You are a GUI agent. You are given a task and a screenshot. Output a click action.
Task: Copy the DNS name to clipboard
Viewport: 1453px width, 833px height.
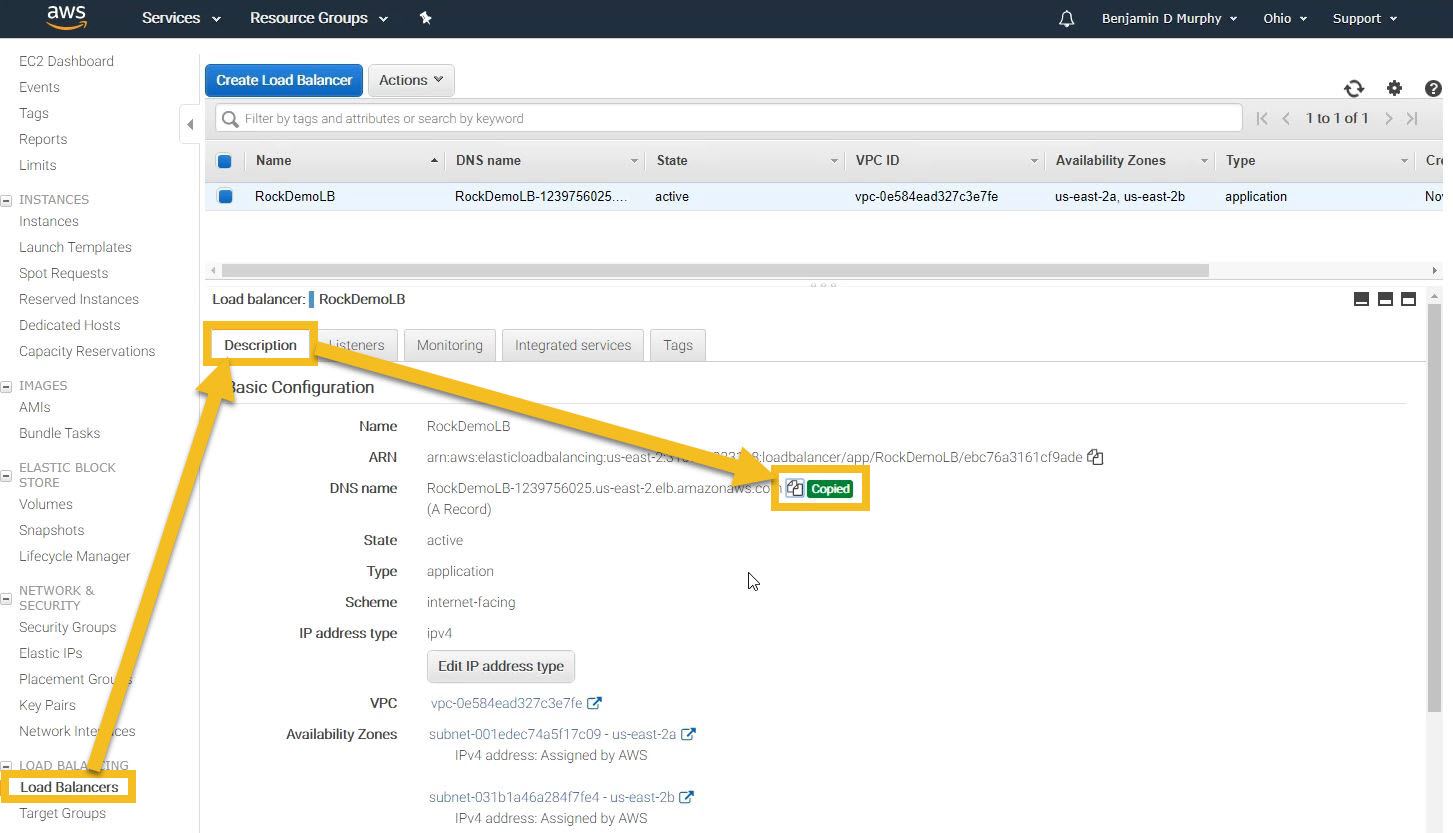pos(794,488)
